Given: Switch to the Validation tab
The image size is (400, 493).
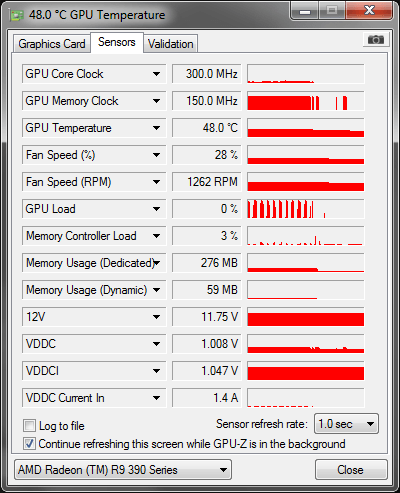Looking at the screenshot, I should (171, 44).
